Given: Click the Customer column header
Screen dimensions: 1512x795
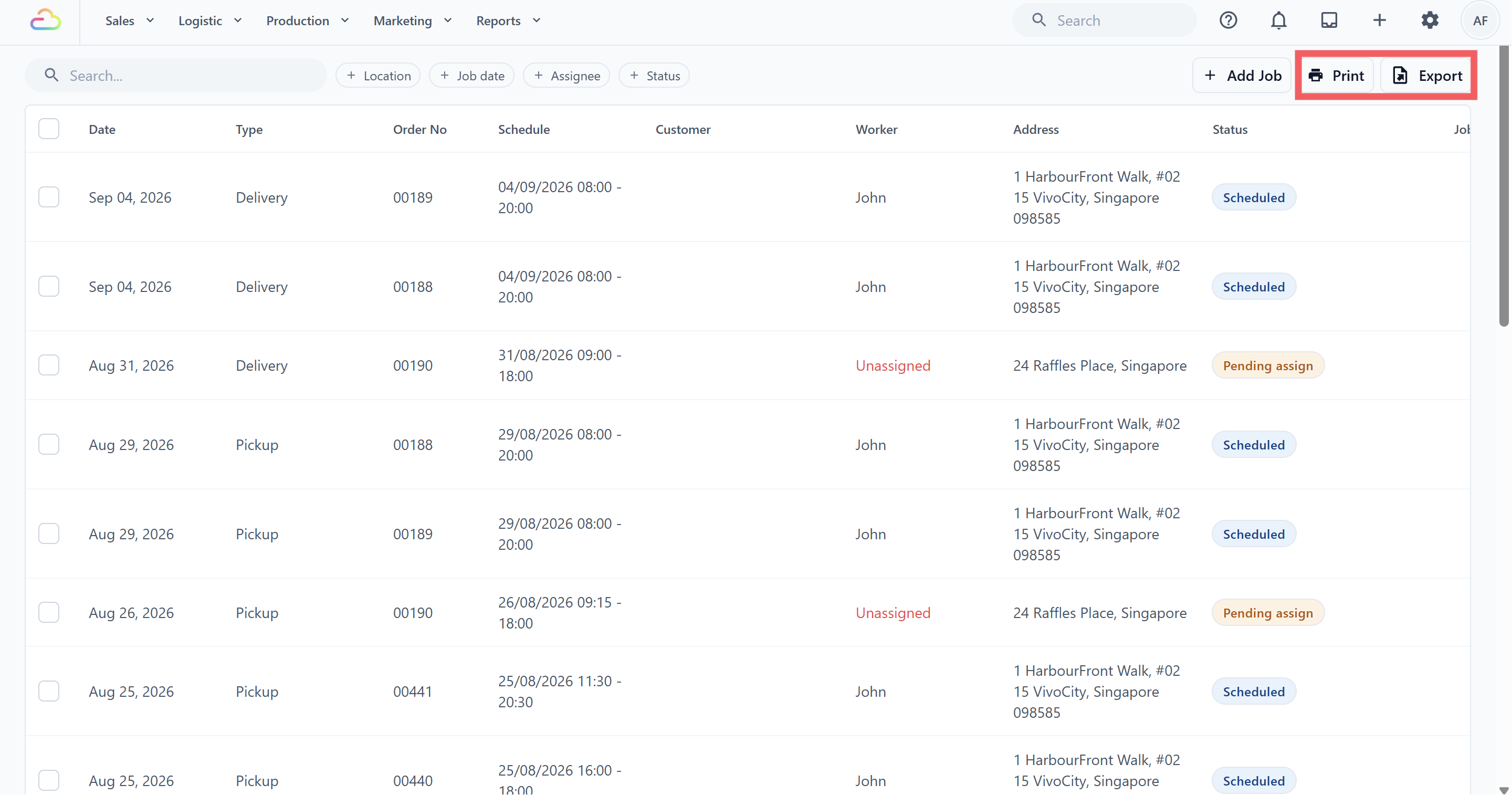Looking at the screenshot, I should (682, 129).
